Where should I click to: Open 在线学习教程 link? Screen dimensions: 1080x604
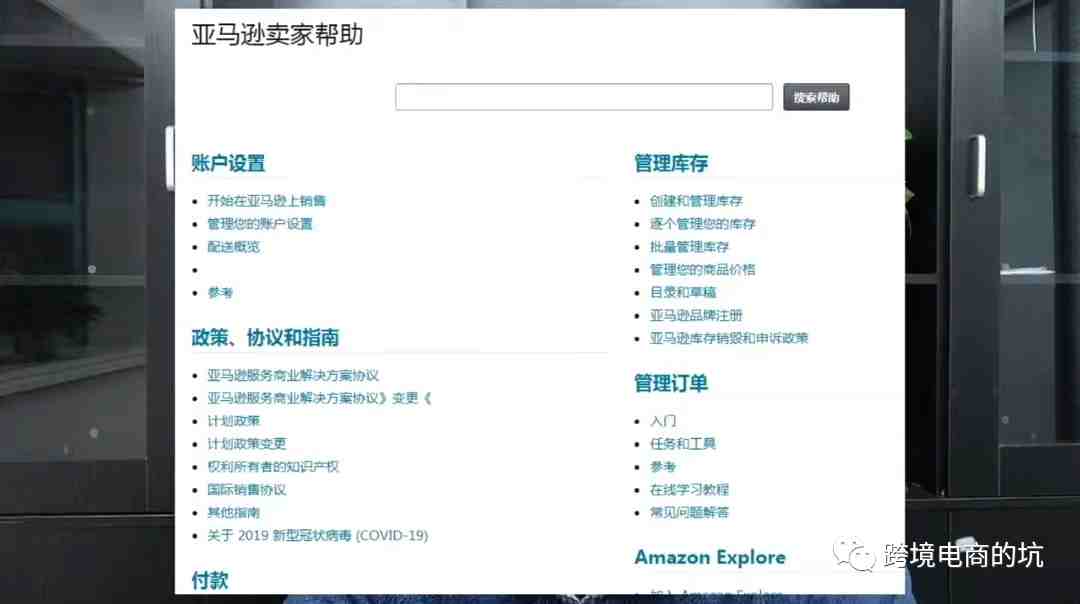click(x=689, y=490)
